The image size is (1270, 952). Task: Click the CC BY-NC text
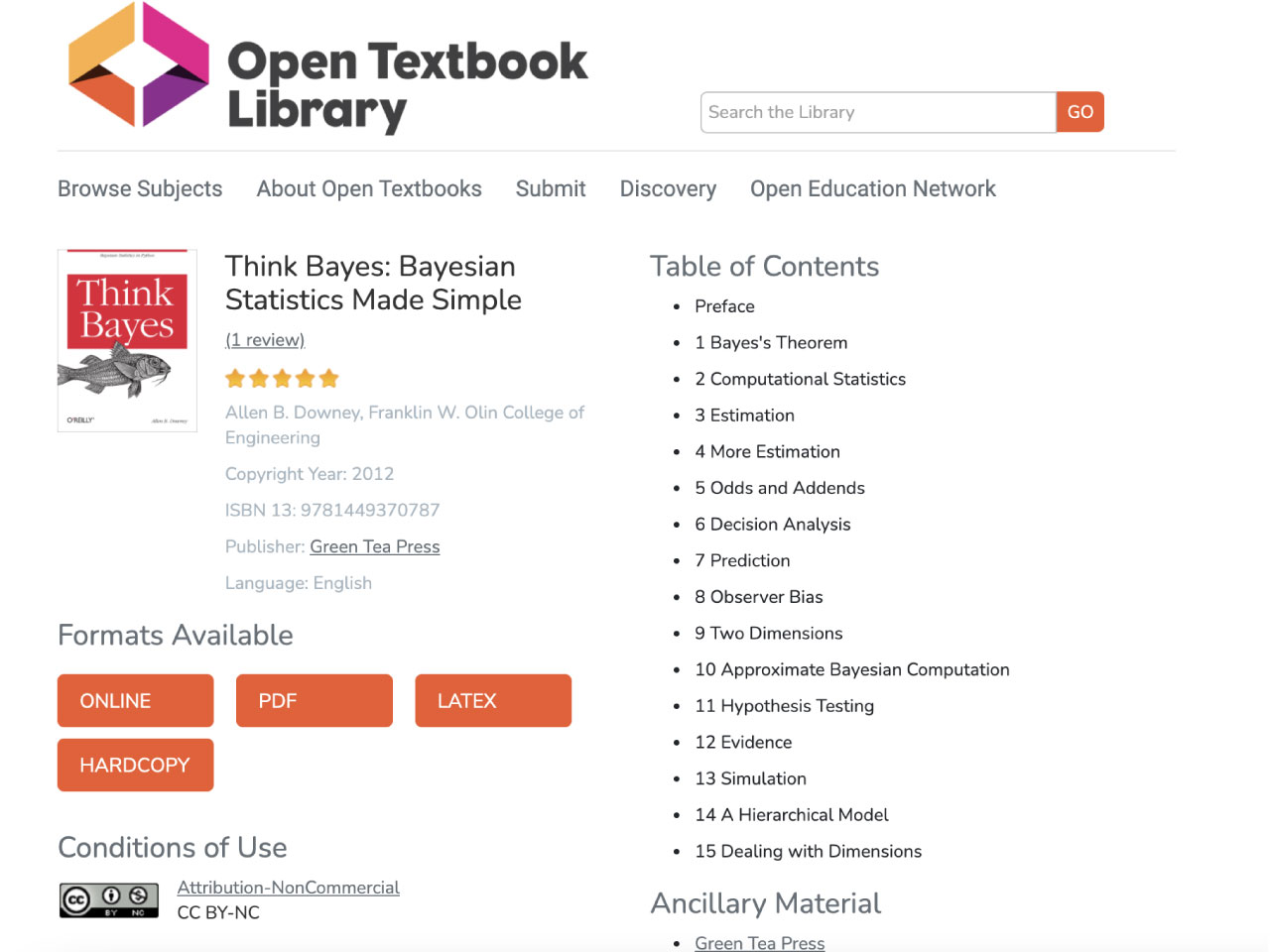tap(218, 912)
